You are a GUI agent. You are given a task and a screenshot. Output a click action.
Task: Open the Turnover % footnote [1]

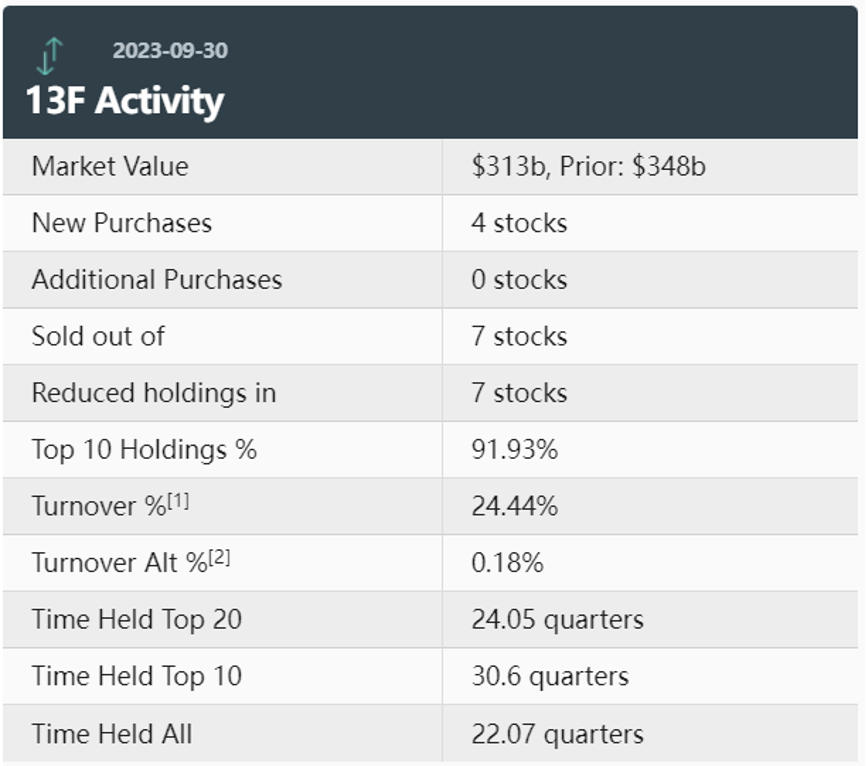179,500
